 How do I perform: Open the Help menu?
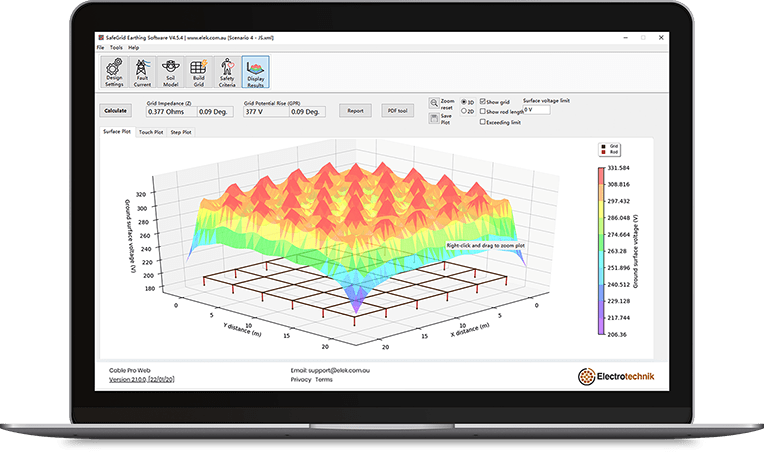pos(134,48)
